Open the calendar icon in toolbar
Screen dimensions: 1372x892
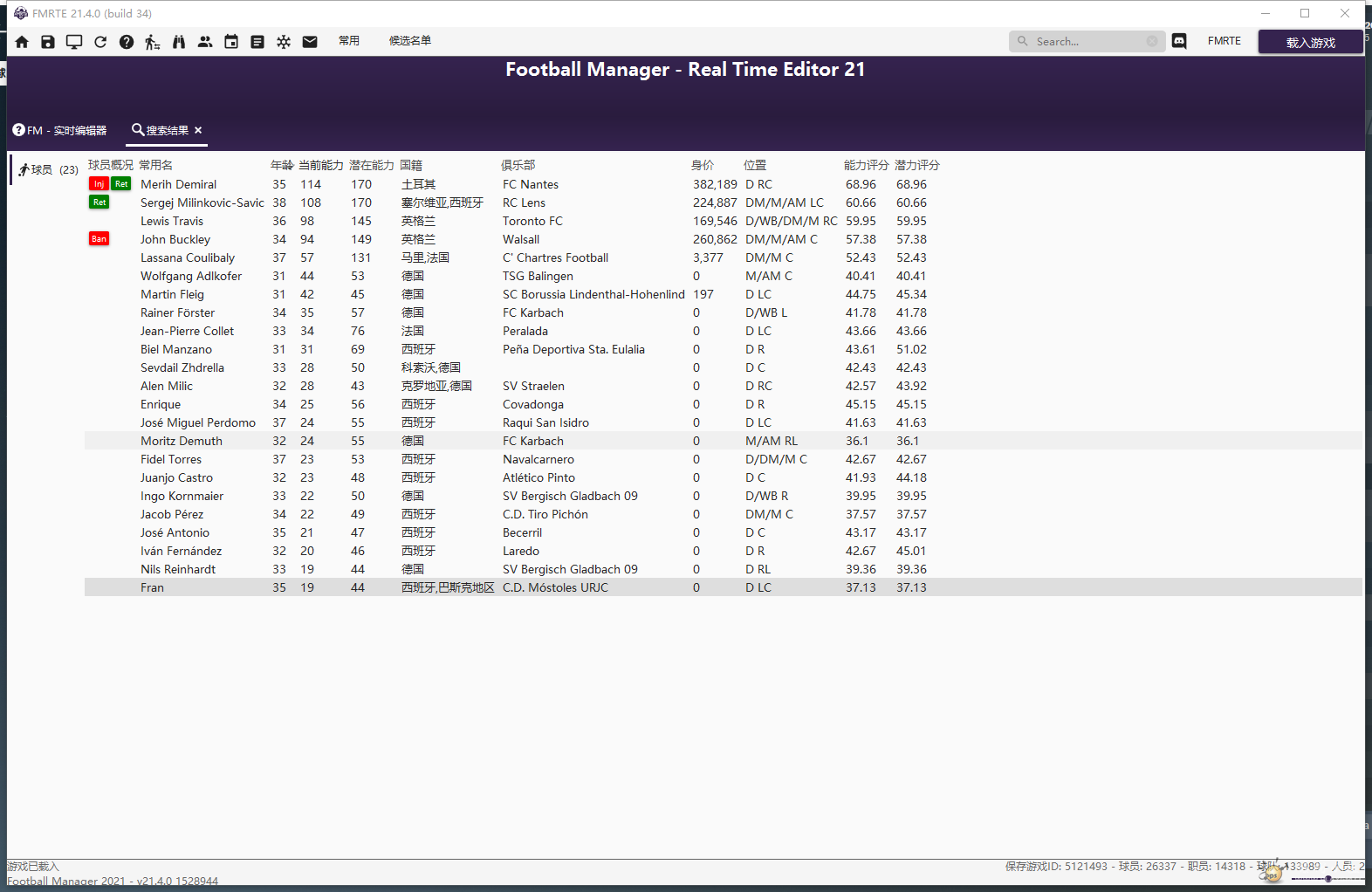click(x=231, y=42)
